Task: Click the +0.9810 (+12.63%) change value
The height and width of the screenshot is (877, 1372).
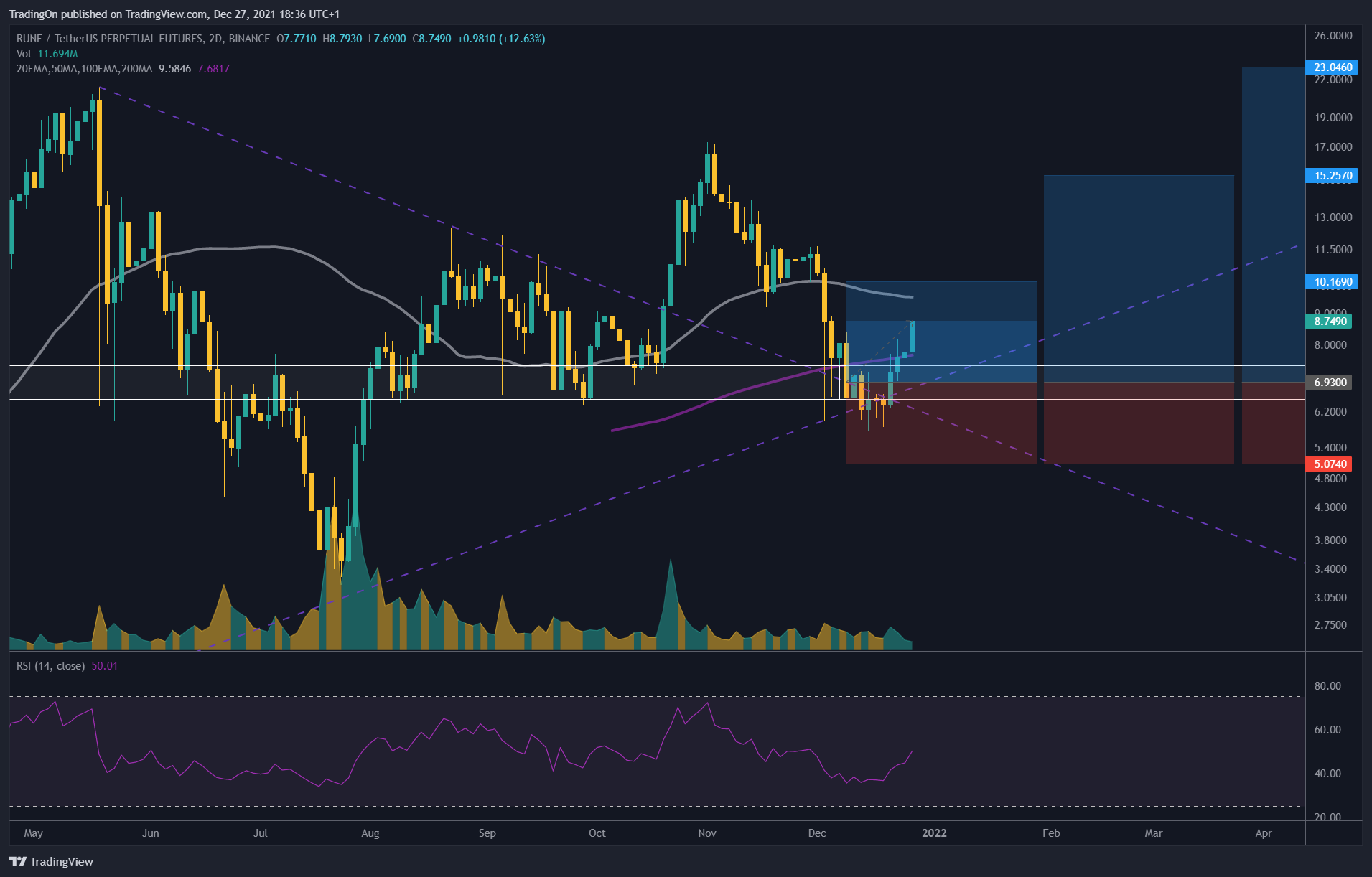Action: [x=501, y=39]
